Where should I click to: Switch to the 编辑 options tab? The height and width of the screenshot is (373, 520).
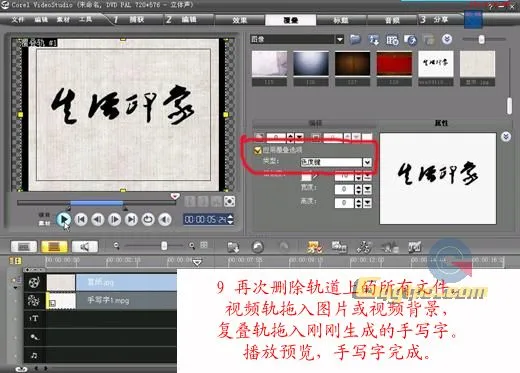coord(315,123)
